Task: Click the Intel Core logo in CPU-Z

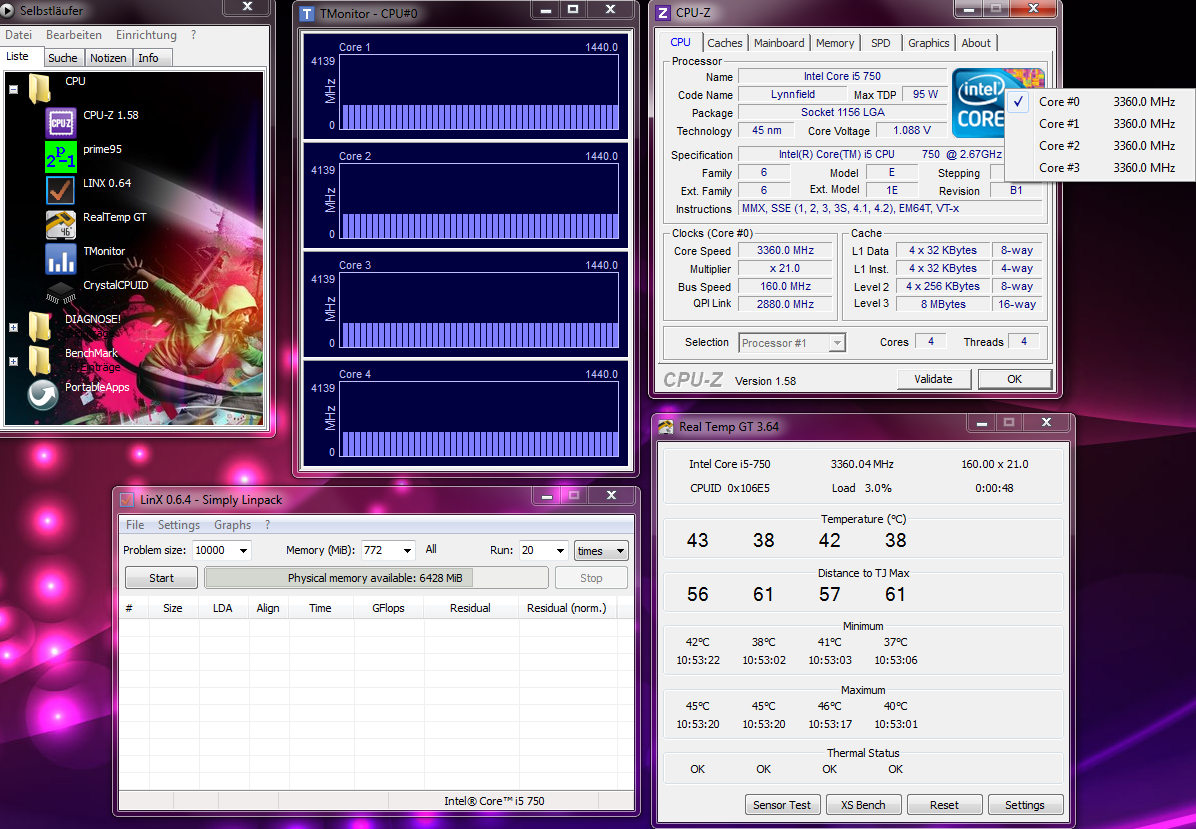Action: click(x=979, y=103)
